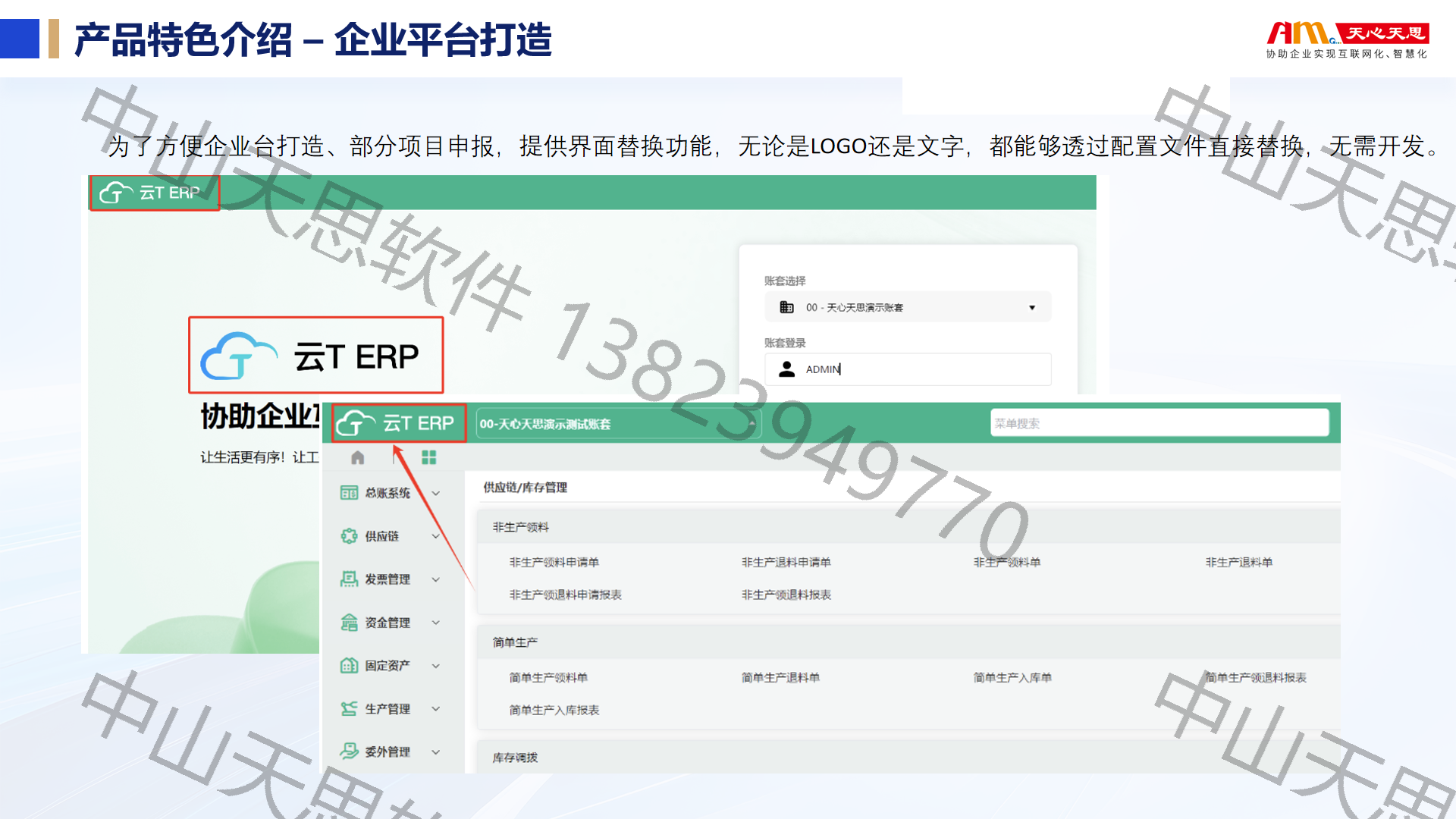The height and width of the screenshot is (819, 1456).
Task: Open 非生产退料单
Action: tap(1239, 562)
